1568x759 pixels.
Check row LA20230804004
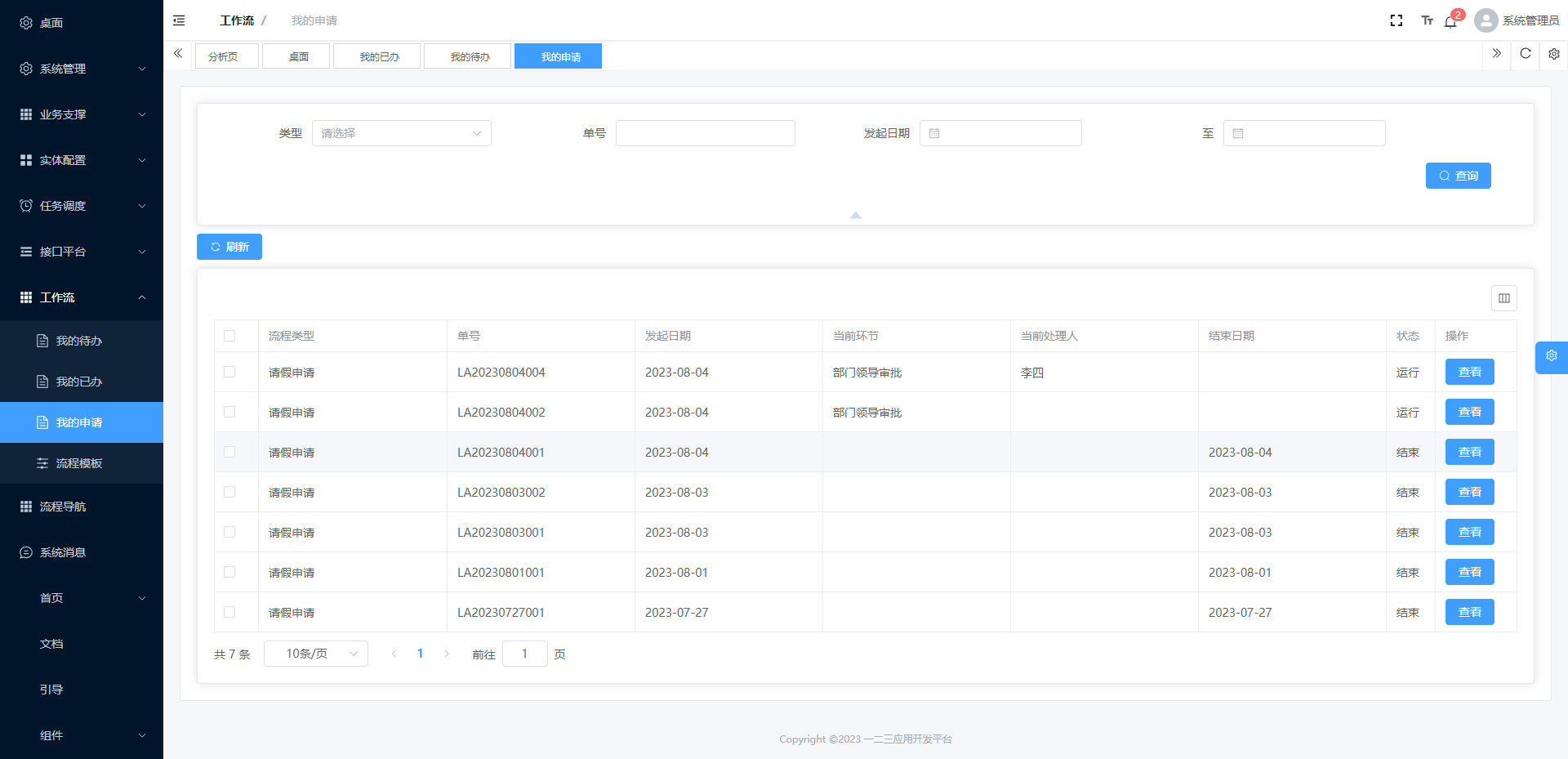(229, 372)
